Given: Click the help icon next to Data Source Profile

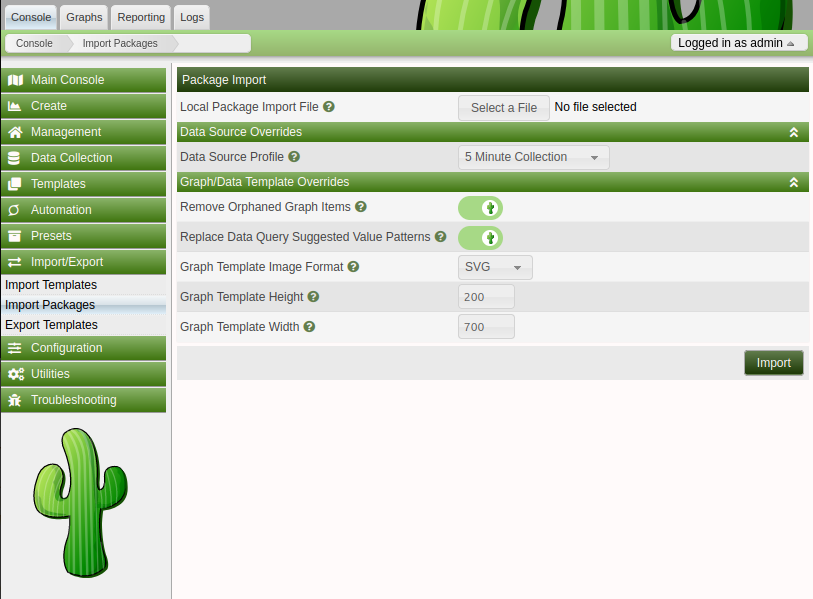Looking at the screenshot, I should click(x=294, y=157).
